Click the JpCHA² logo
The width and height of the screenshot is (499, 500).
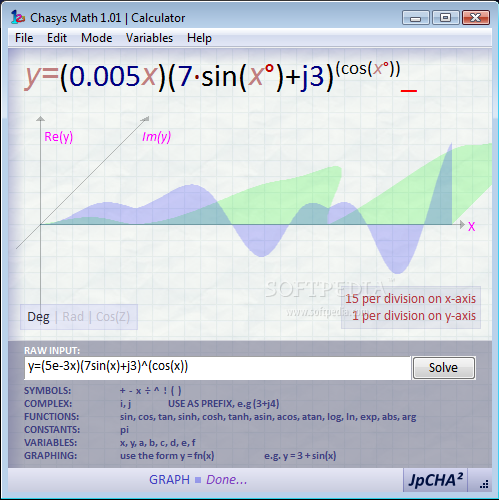tap(435, 480)
